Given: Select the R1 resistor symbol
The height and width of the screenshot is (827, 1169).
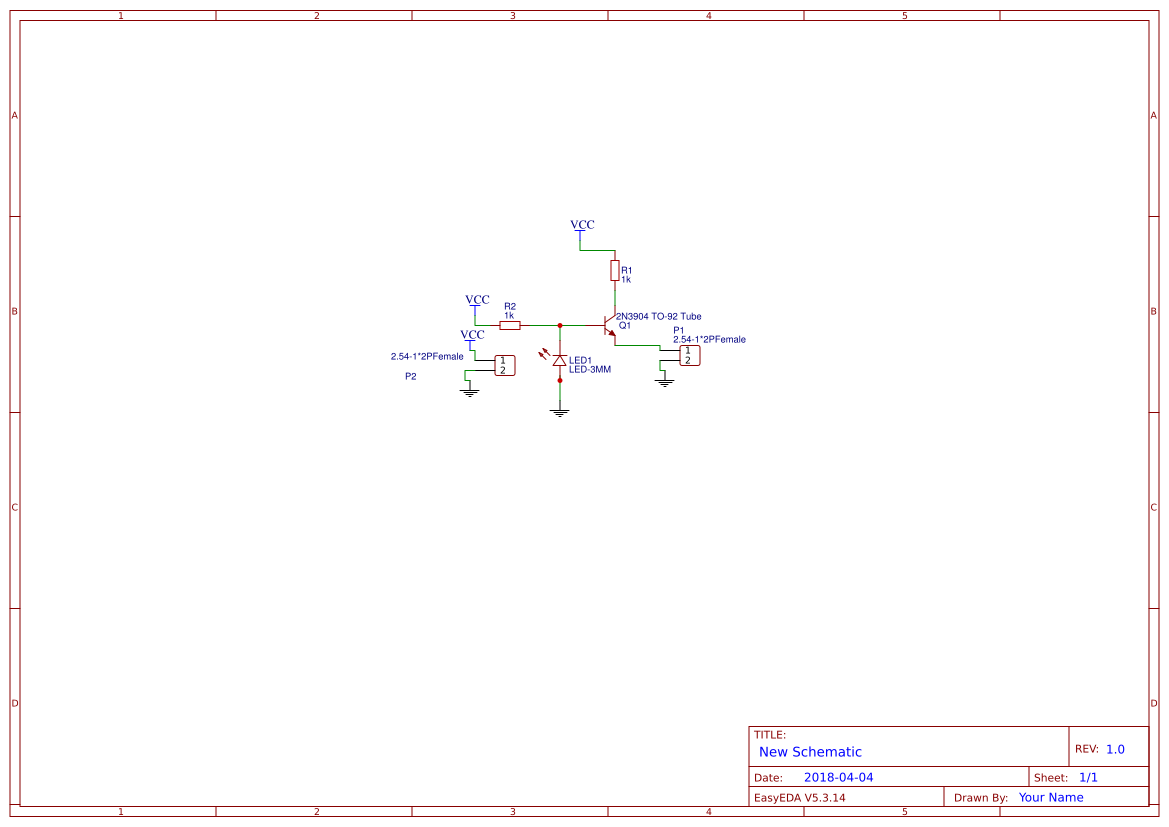Looking at the screenshot, I should pos(615,270).
